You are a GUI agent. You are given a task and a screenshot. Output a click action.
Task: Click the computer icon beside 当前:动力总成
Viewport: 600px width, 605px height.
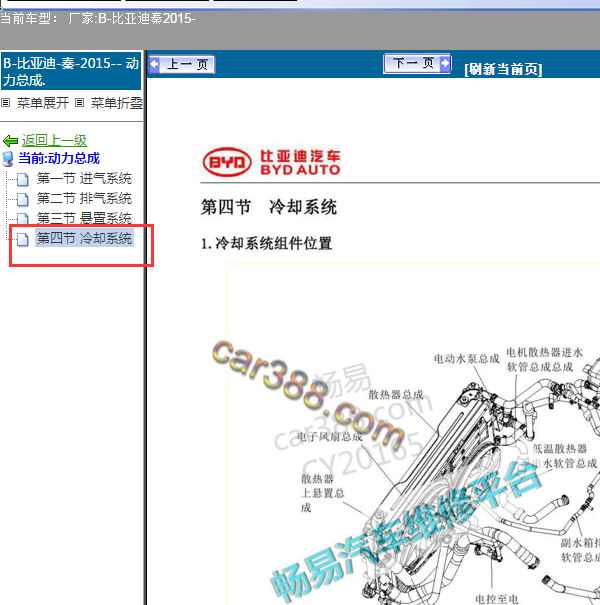click(x=8, y=159)
